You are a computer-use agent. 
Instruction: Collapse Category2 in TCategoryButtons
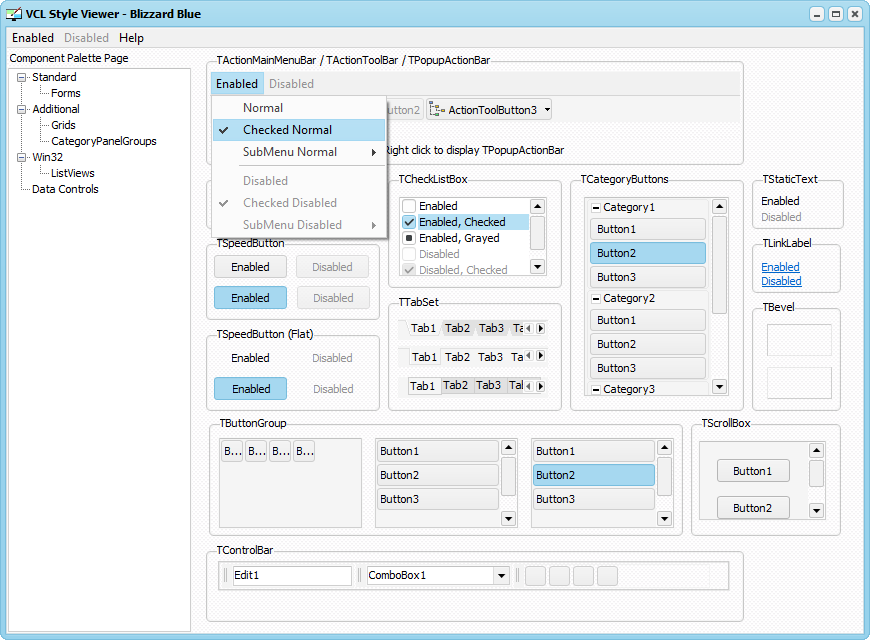pyautogui.click(x=595, y=299)
